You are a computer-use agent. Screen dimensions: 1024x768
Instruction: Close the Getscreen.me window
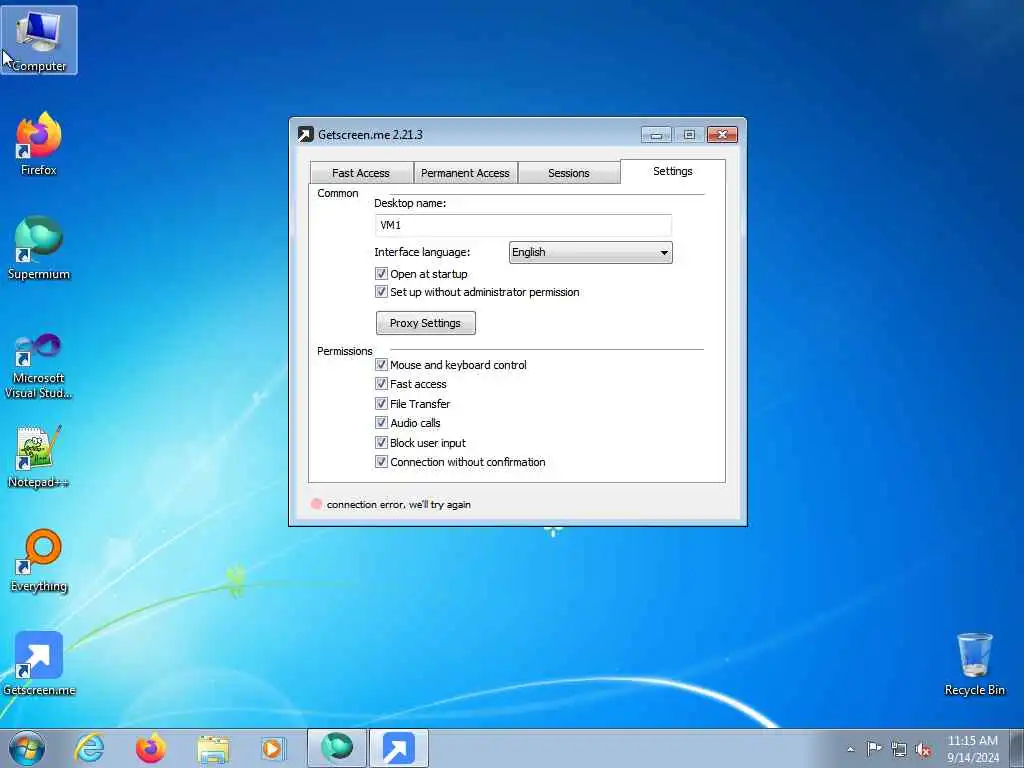click(x=722, y=135)
